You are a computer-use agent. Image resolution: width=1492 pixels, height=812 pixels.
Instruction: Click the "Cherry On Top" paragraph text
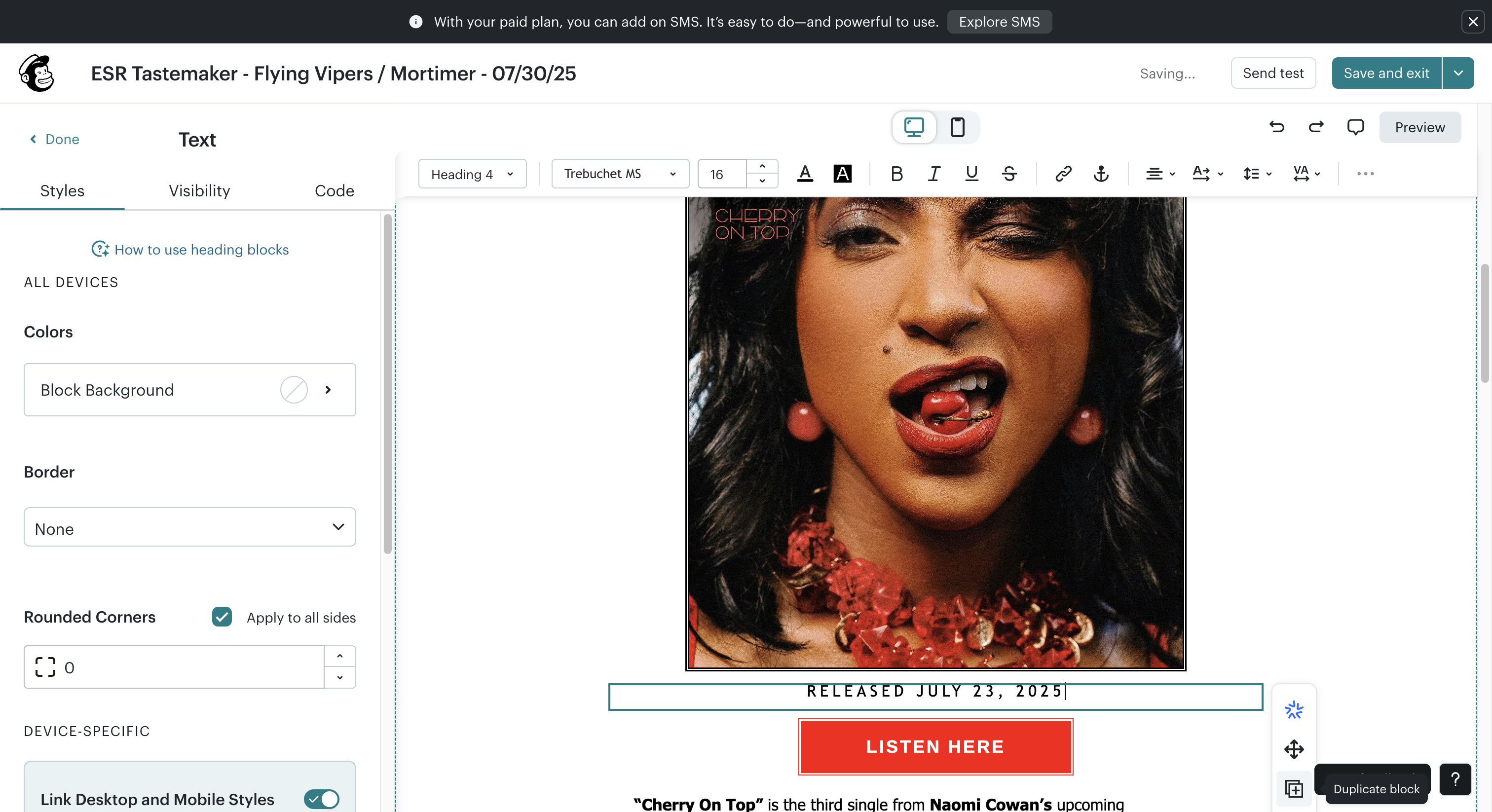[x=878, y=804]
